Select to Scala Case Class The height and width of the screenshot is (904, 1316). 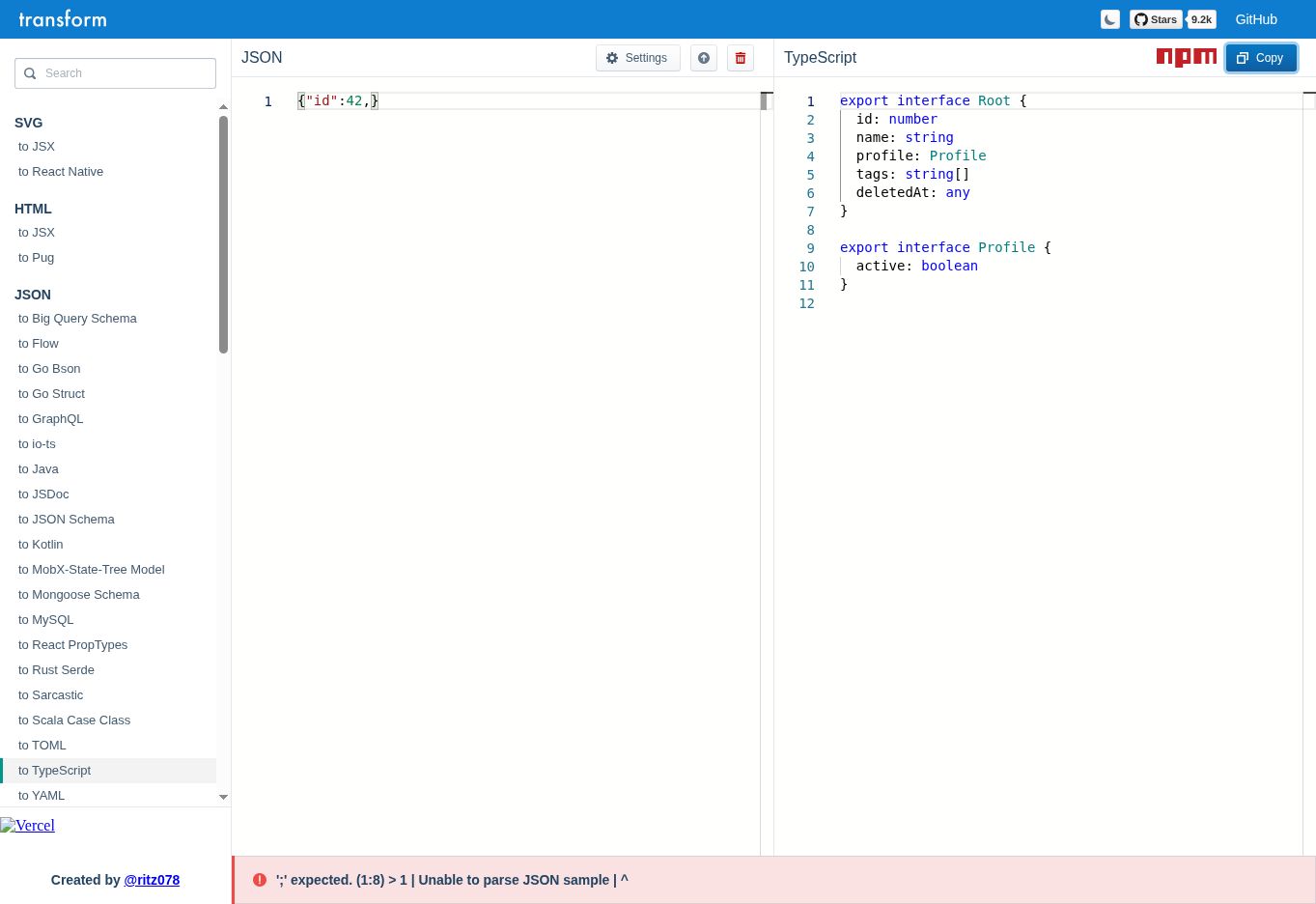tap(74, 720)
